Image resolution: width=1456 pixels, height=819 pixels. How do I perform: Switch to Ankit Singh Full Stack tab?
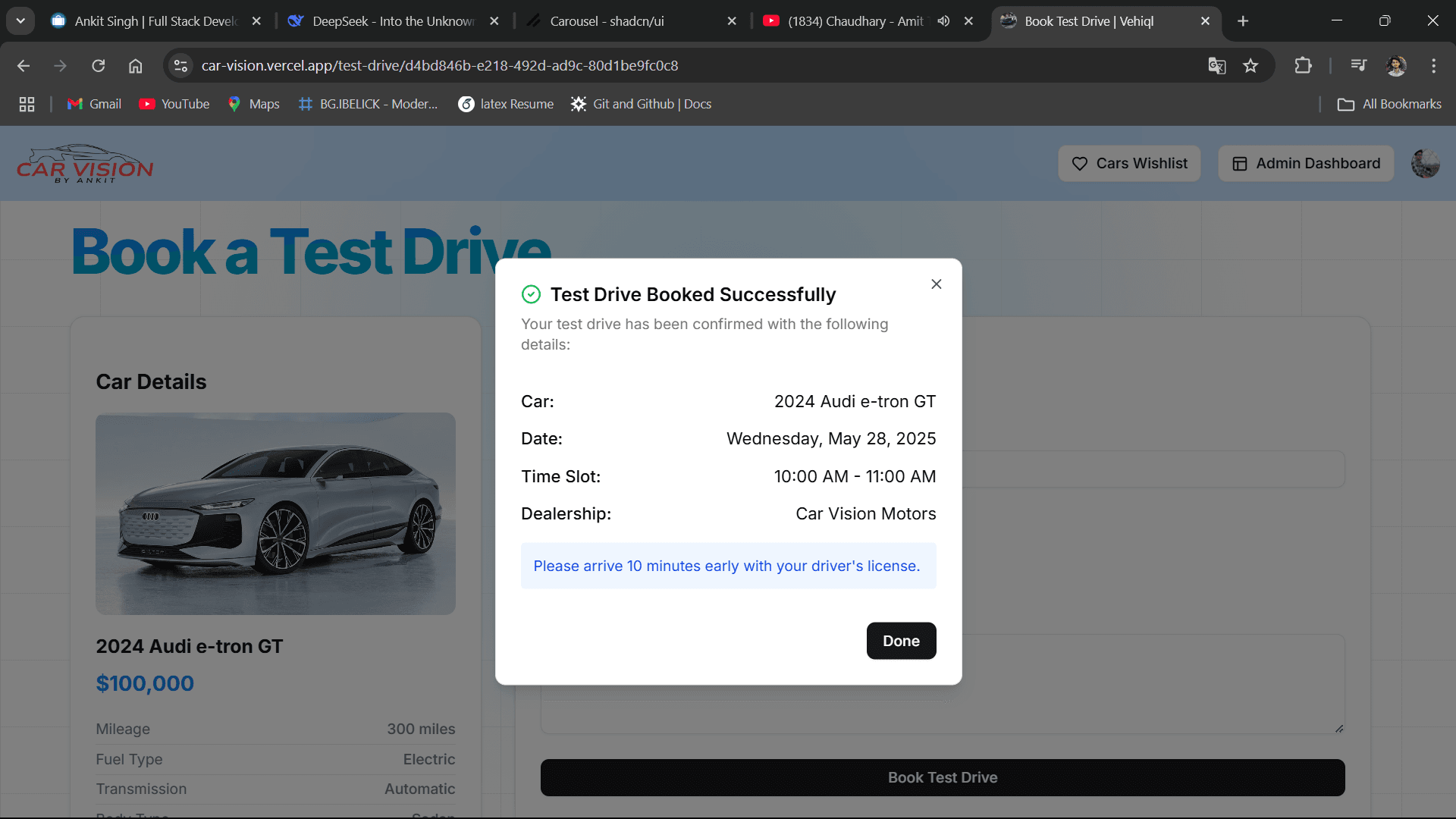click(156, 21)
